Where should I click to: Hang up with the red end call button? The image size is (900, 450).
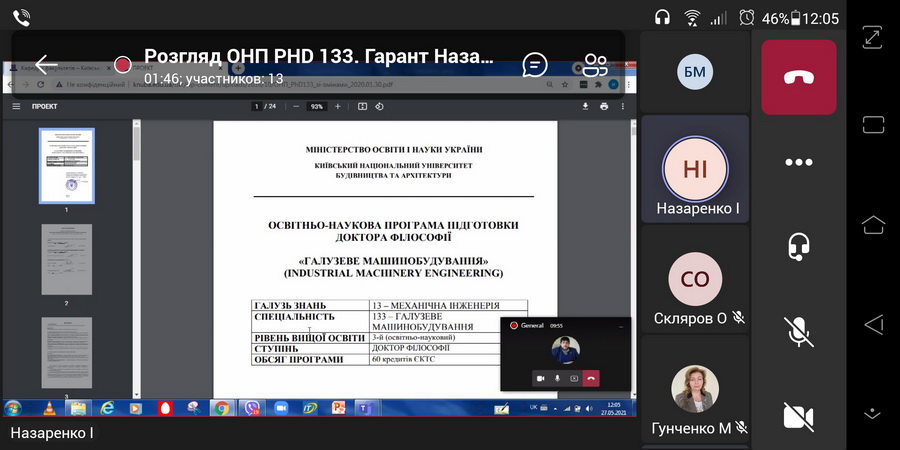coord(798,78)
